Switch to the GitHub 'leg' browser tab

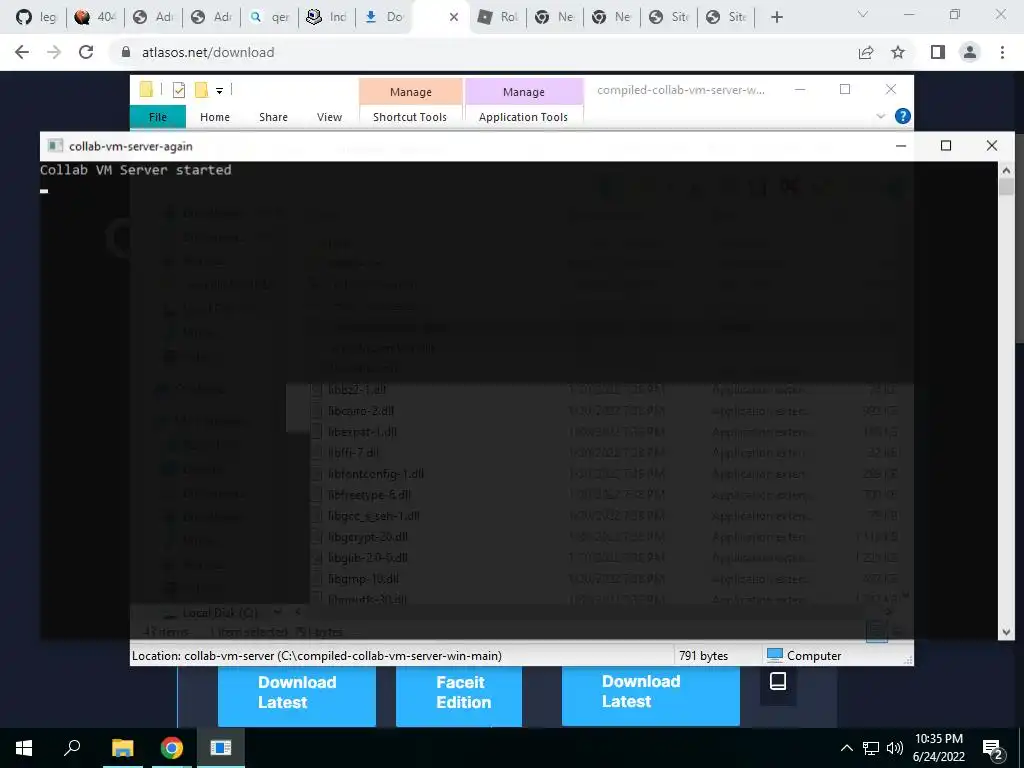(x=37, y=17)
